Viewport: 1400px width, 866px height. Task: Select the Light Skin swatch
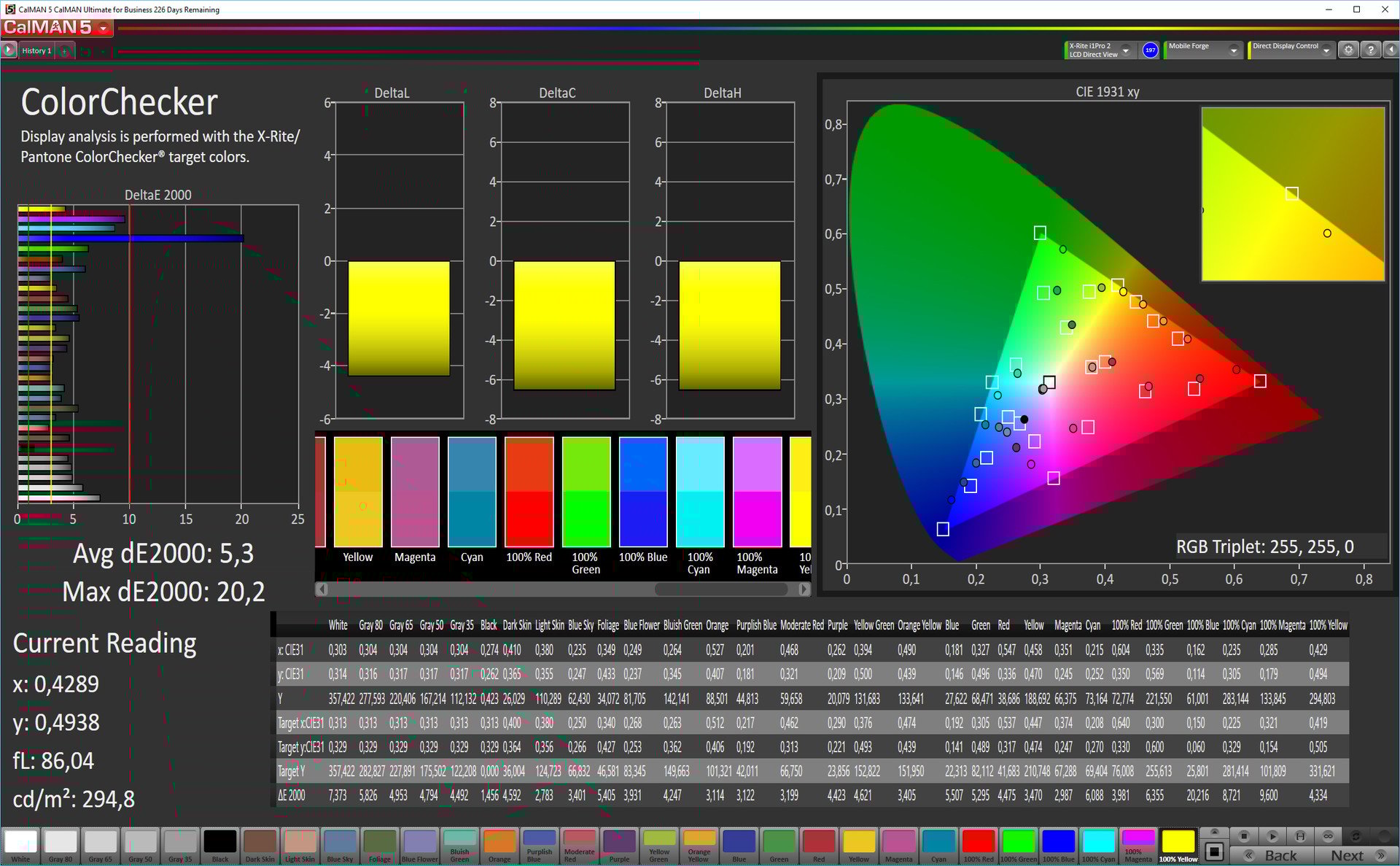[300, 846]
